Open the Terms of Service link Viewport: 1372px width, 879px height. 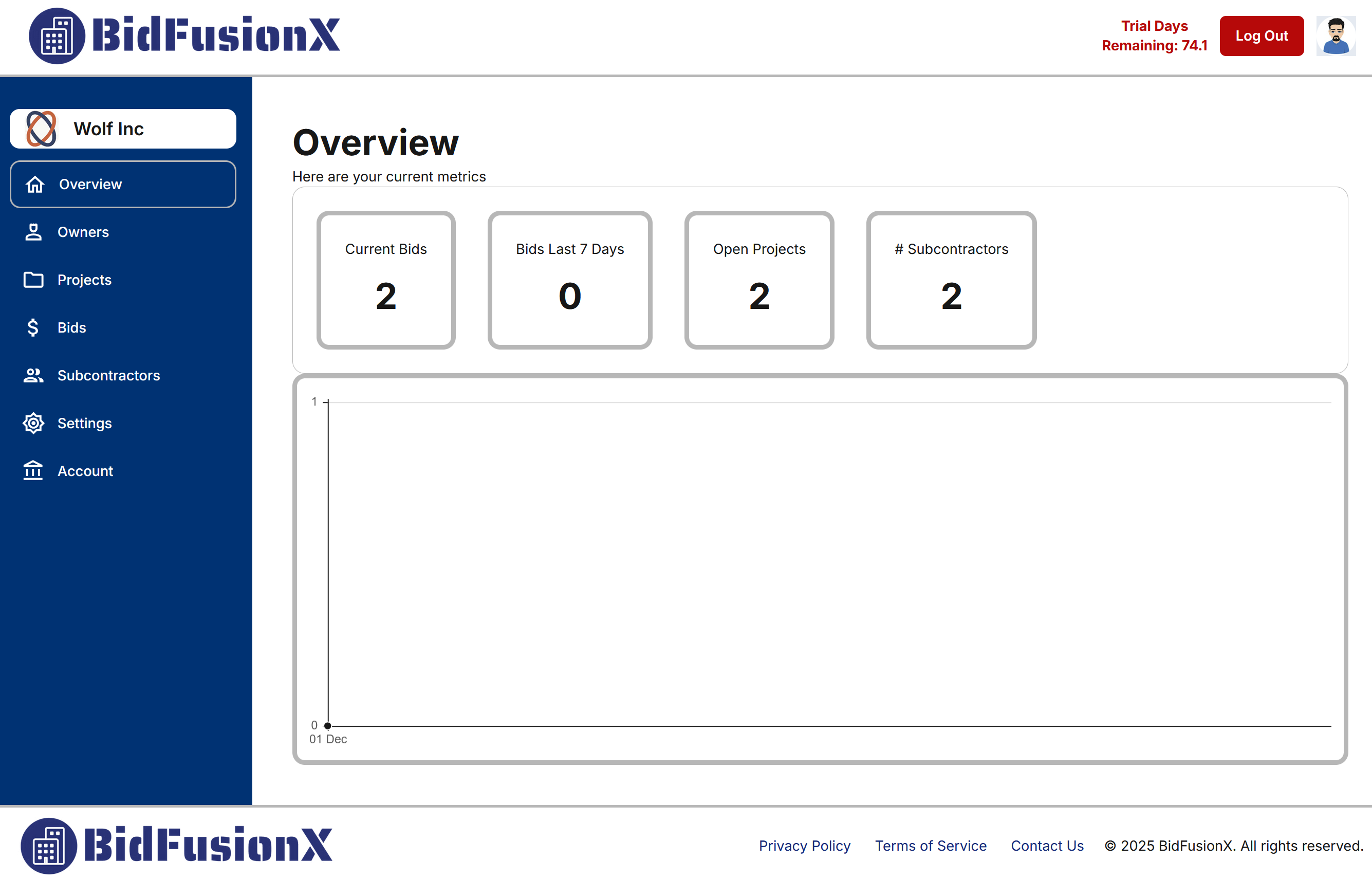(x=931, y=846)
